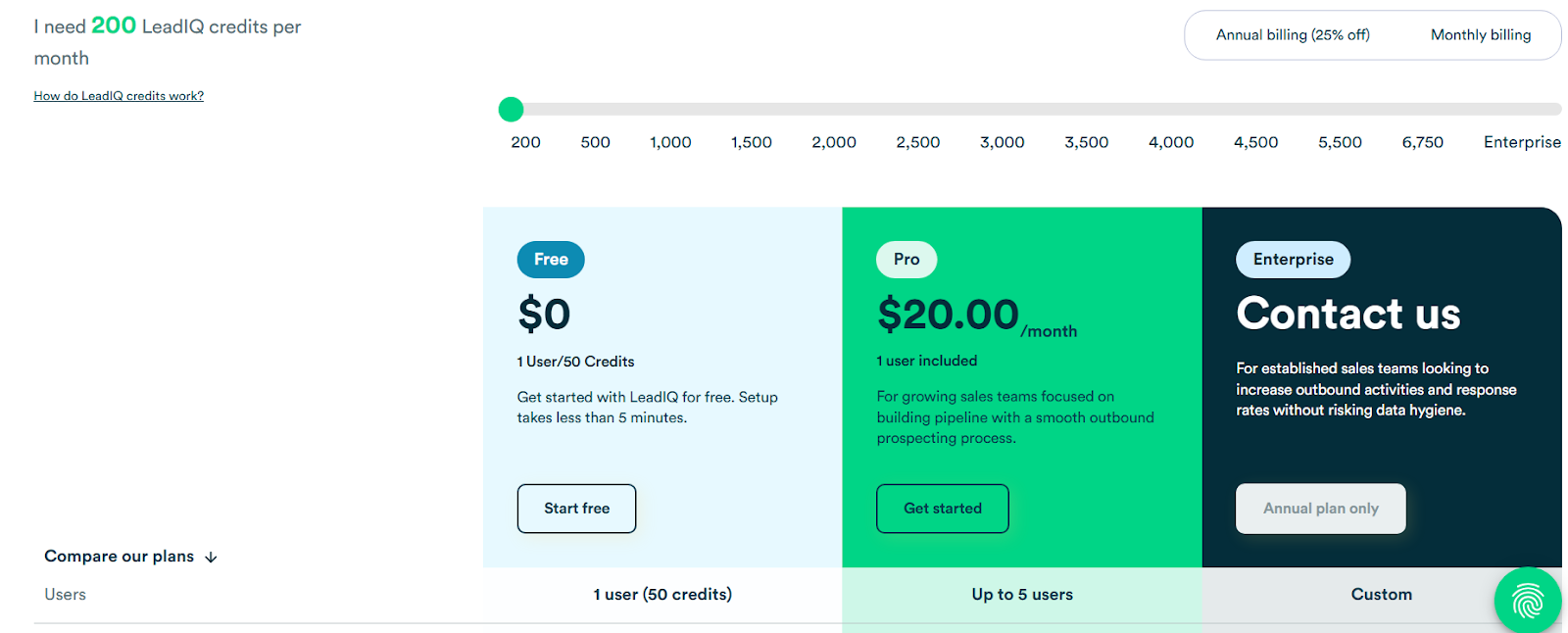Click the Annual plan only button
The width and height of the screenshot is (1568, 633).
[1320, 509]
